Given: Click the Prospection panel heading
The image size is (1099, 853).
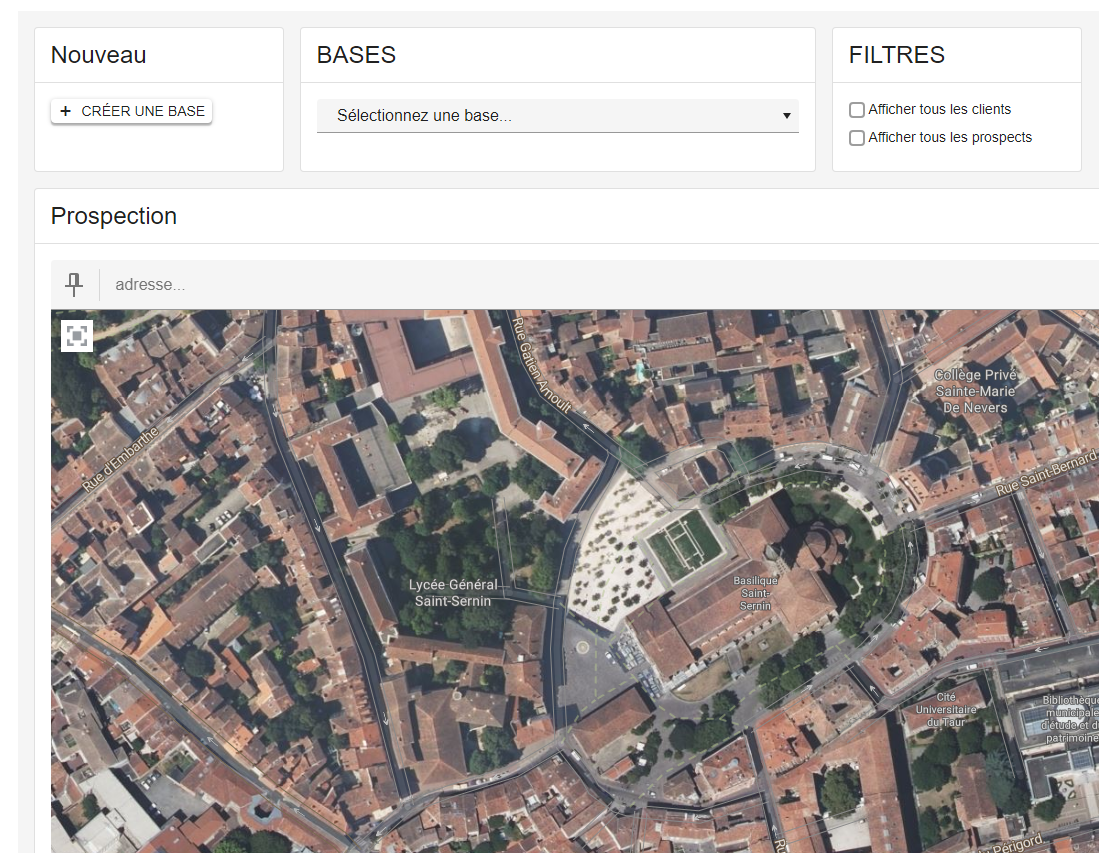Looking at the screenshot, I should point(114,216).
